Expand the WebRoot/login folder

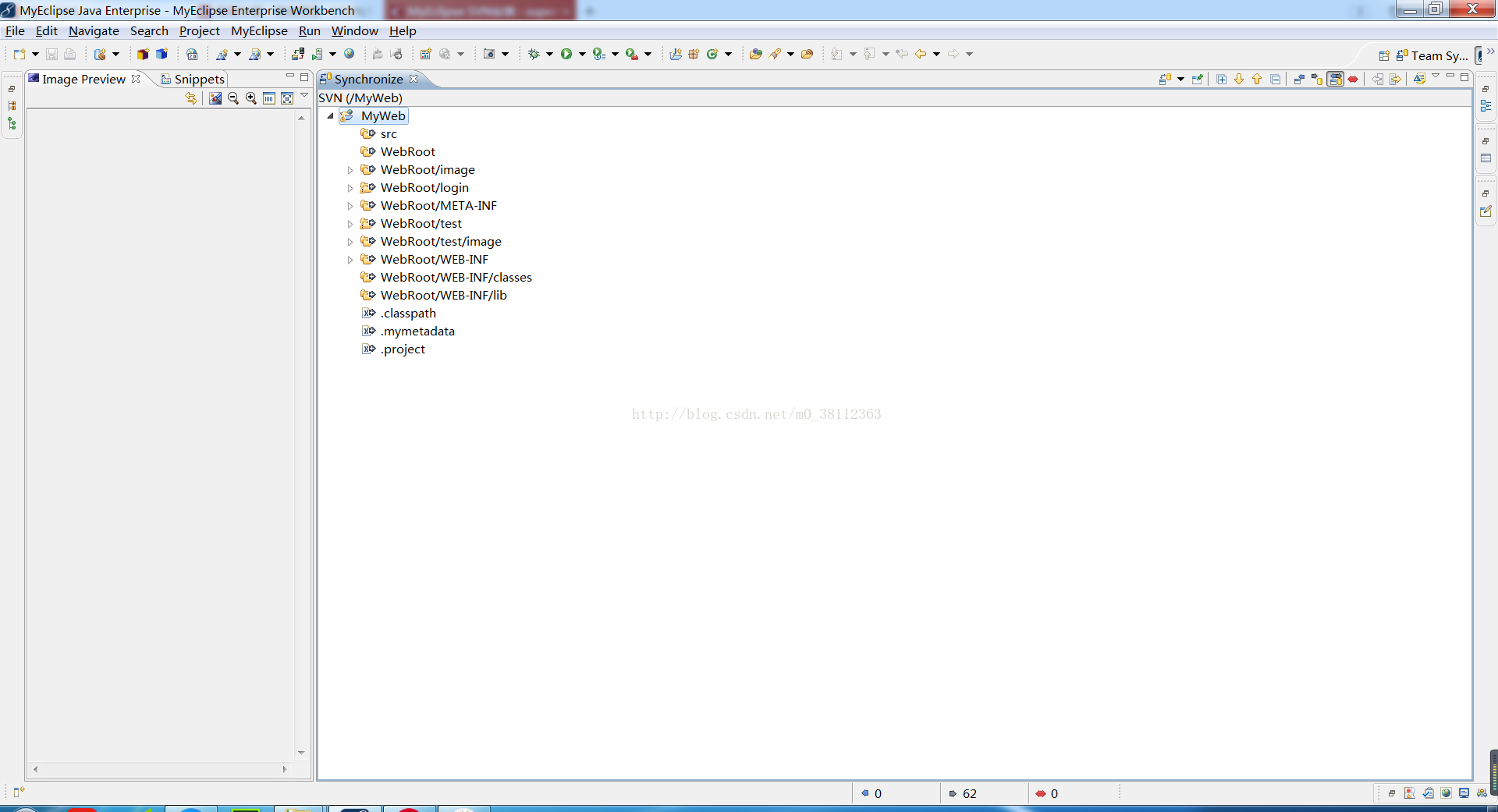(350, 188)
